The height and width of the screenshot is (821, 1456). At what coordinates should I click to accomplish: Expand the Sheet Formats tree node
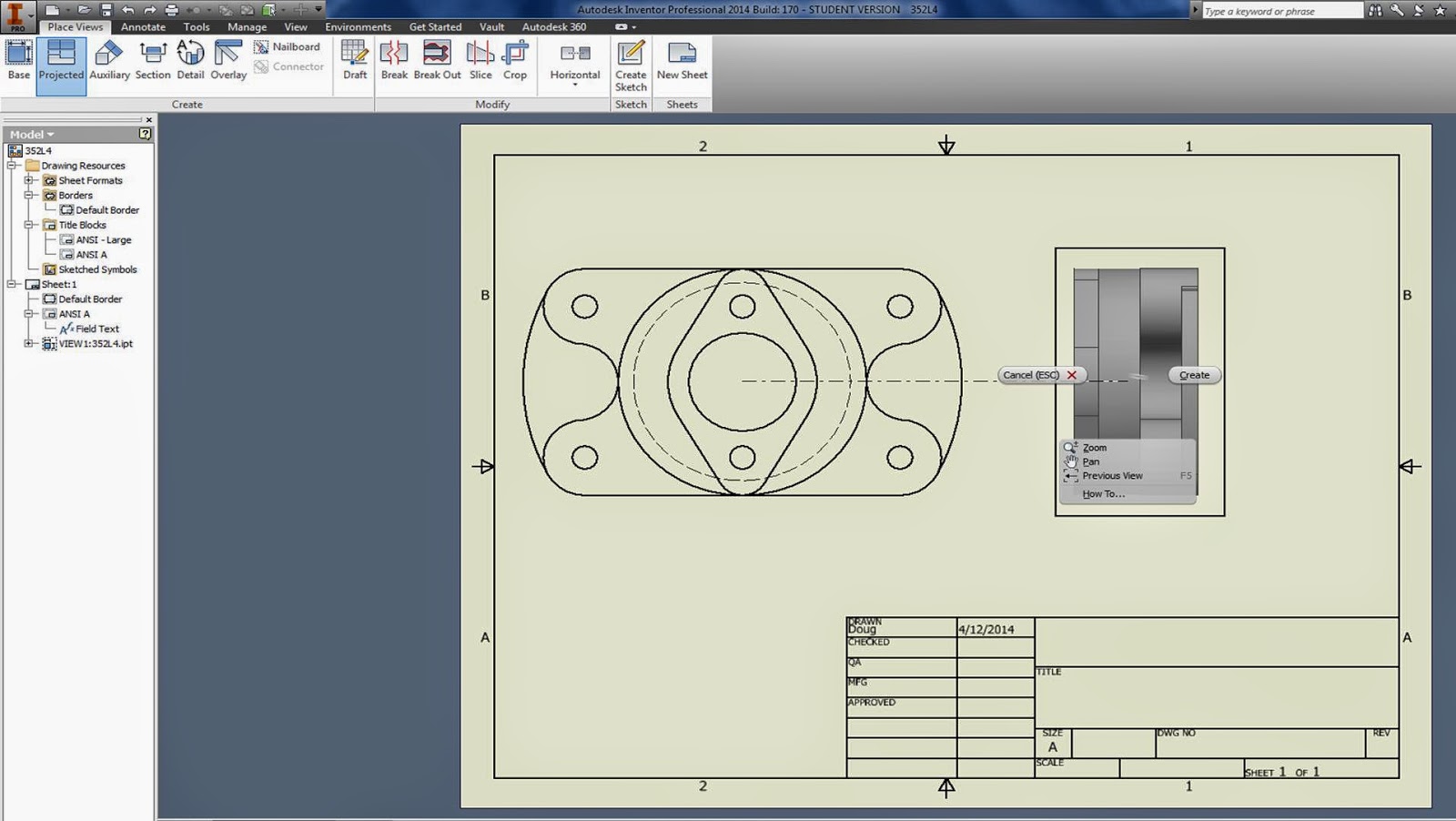click(x=30, y=180)
